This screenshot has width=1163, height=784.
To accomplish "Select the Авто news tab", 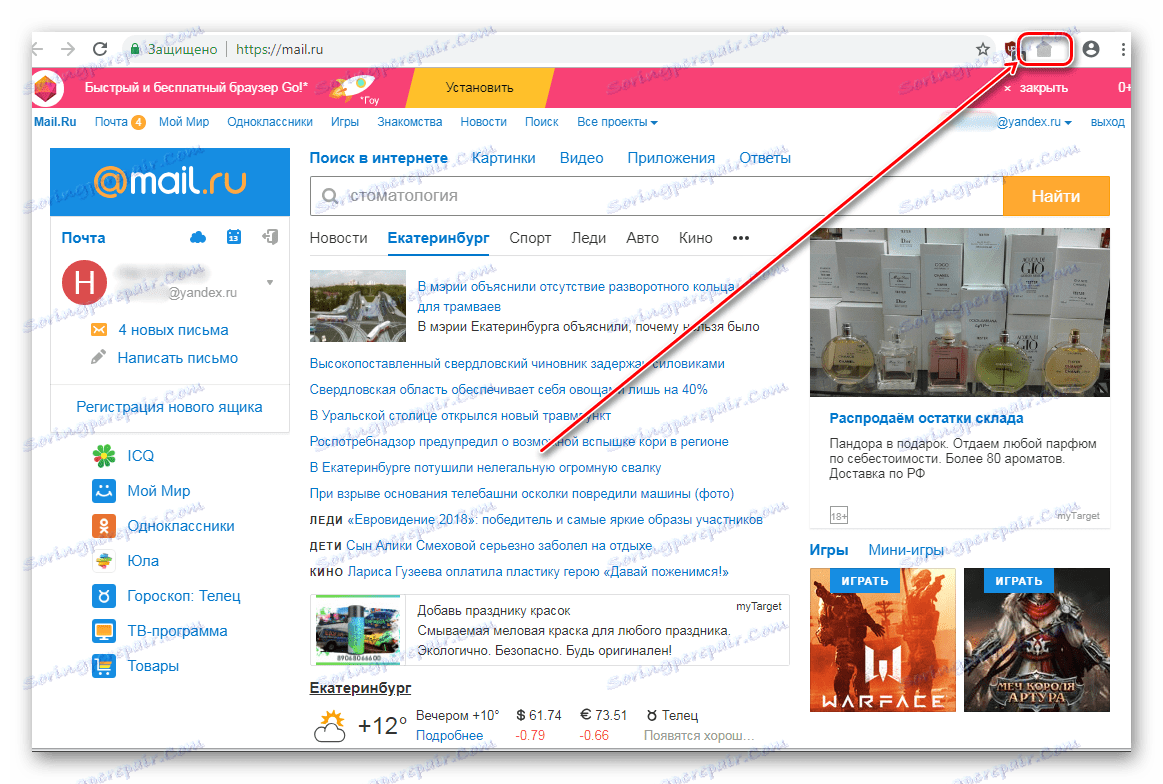I will coord(642,238).
